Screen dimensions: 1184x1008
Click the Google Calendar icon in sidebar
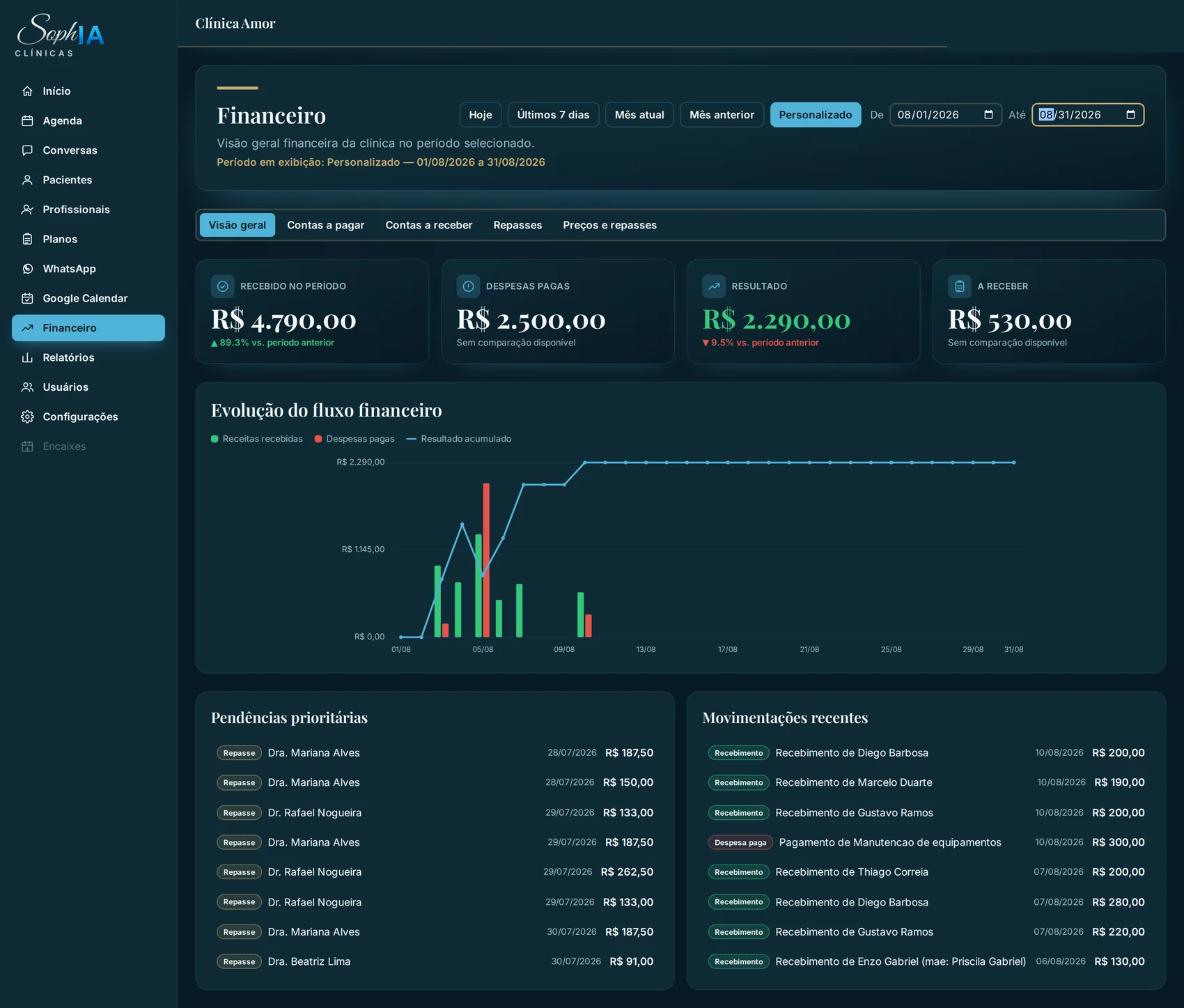click(x=27, y=298)
